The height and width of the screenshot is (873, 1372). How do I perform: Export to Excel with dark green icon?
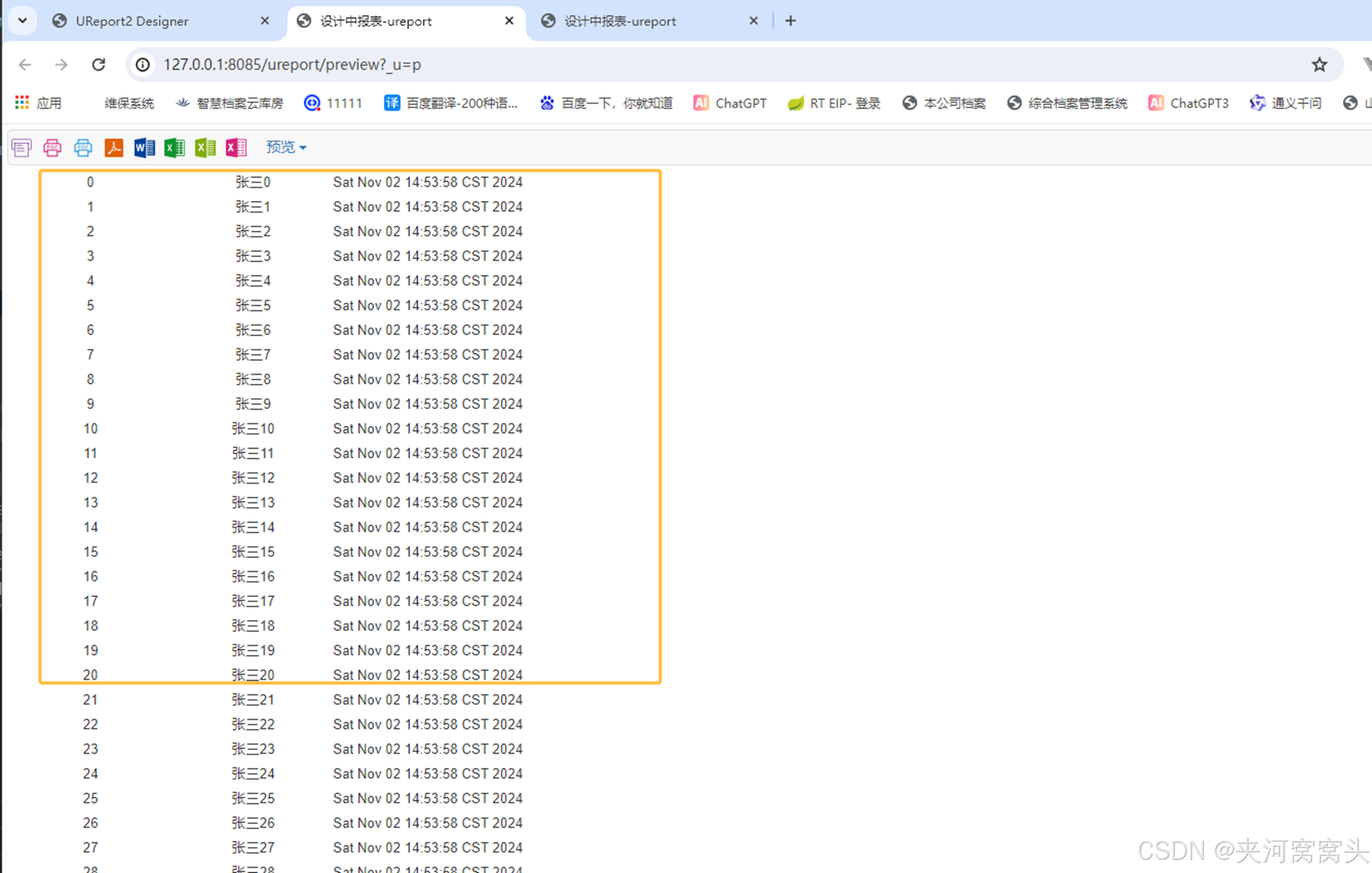tap(174, 148)
